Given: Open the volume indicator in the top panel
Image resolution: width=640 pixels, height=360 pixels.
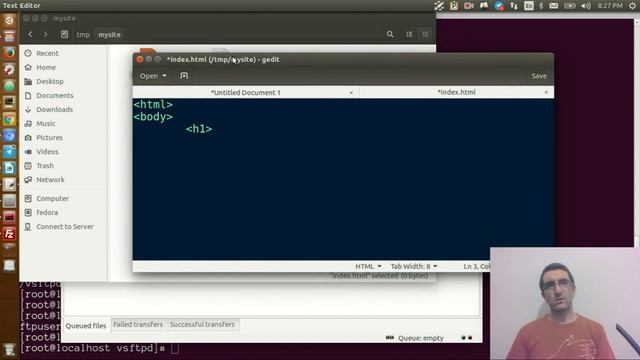Looking at the screenshot, I should pos(586,6).
